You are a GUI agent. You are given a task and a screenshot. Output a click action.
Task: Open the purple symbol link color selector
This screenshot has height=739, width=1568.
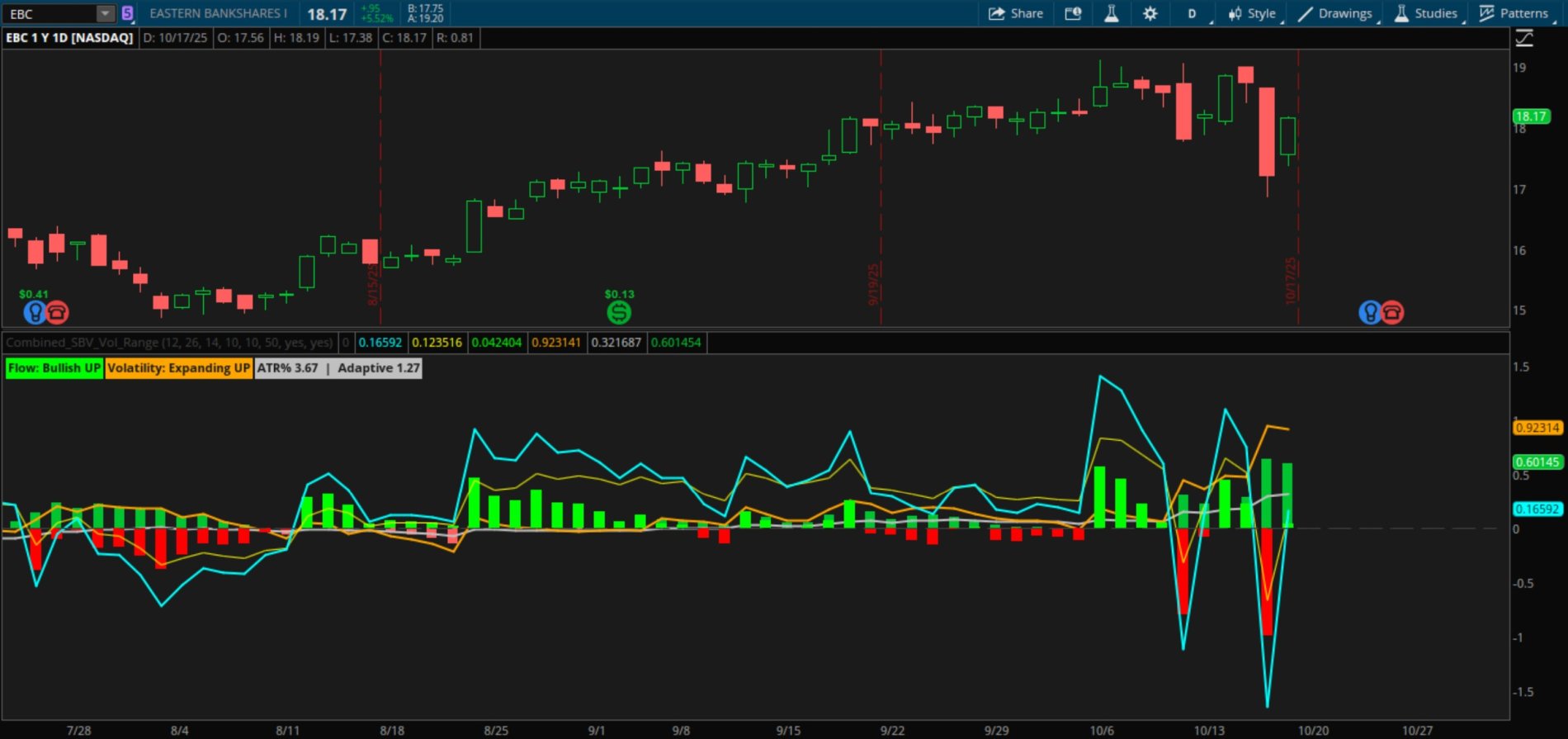coord(127,13)
